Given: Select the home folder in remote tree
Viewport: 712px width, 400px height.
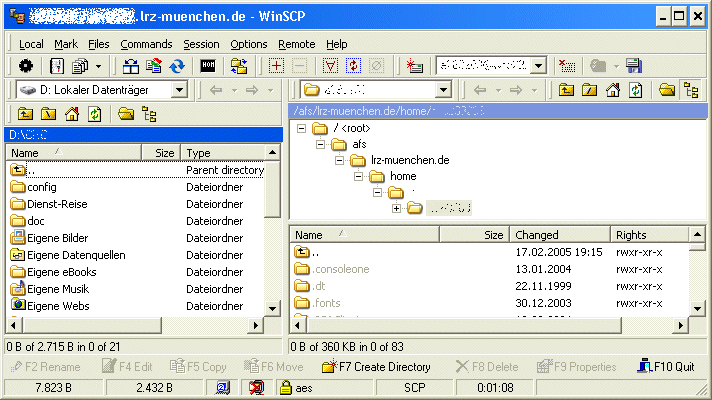Looking at the screenshot, I should click(403, 176).
